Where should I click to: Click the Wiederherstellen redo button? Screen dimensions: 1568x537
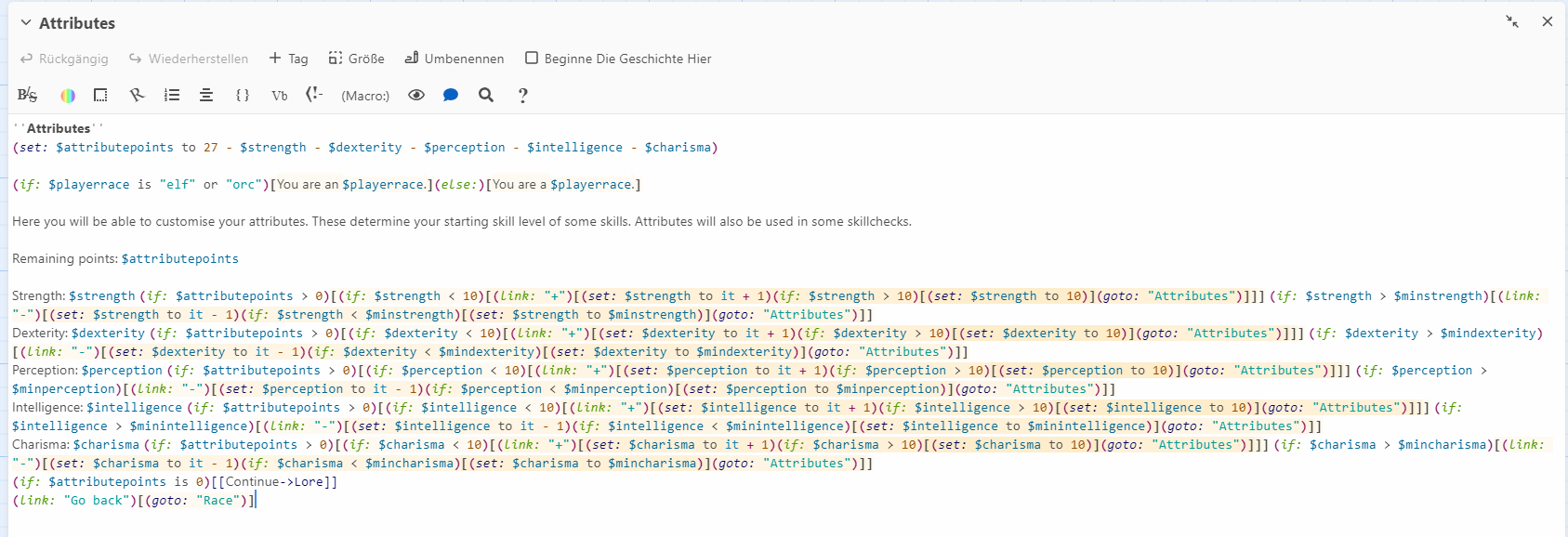pyautogui.click(x=189, y=59)
